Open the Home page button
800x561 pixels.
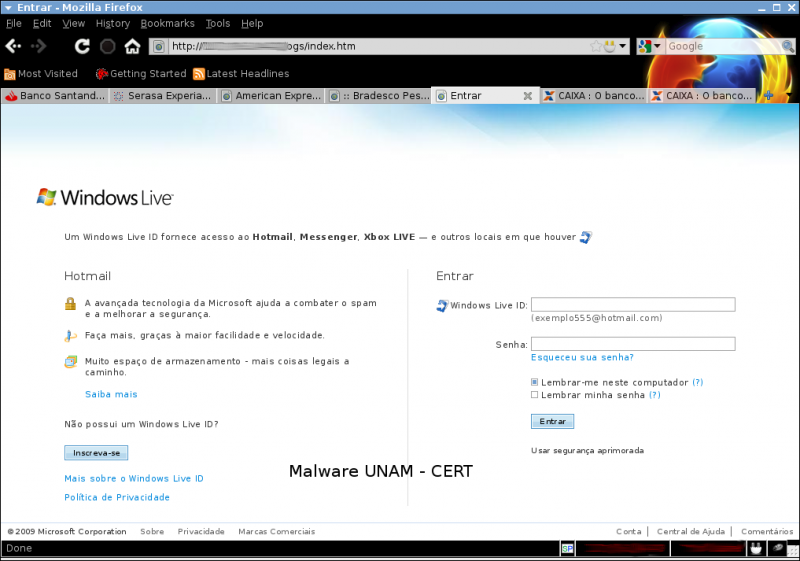pyautogui.click(x=132, y=46)
